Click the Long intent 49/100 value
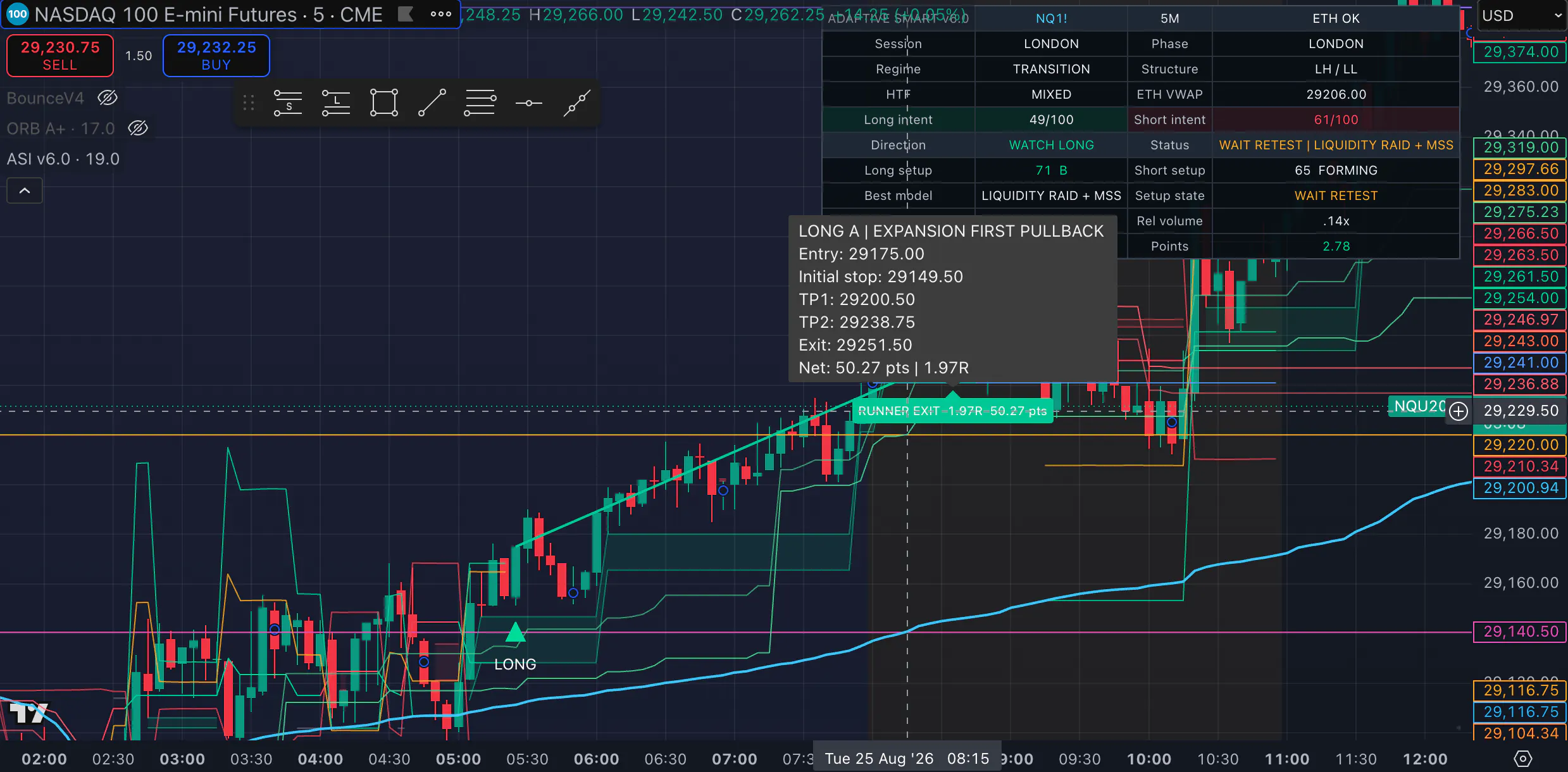 (1051, 120)
